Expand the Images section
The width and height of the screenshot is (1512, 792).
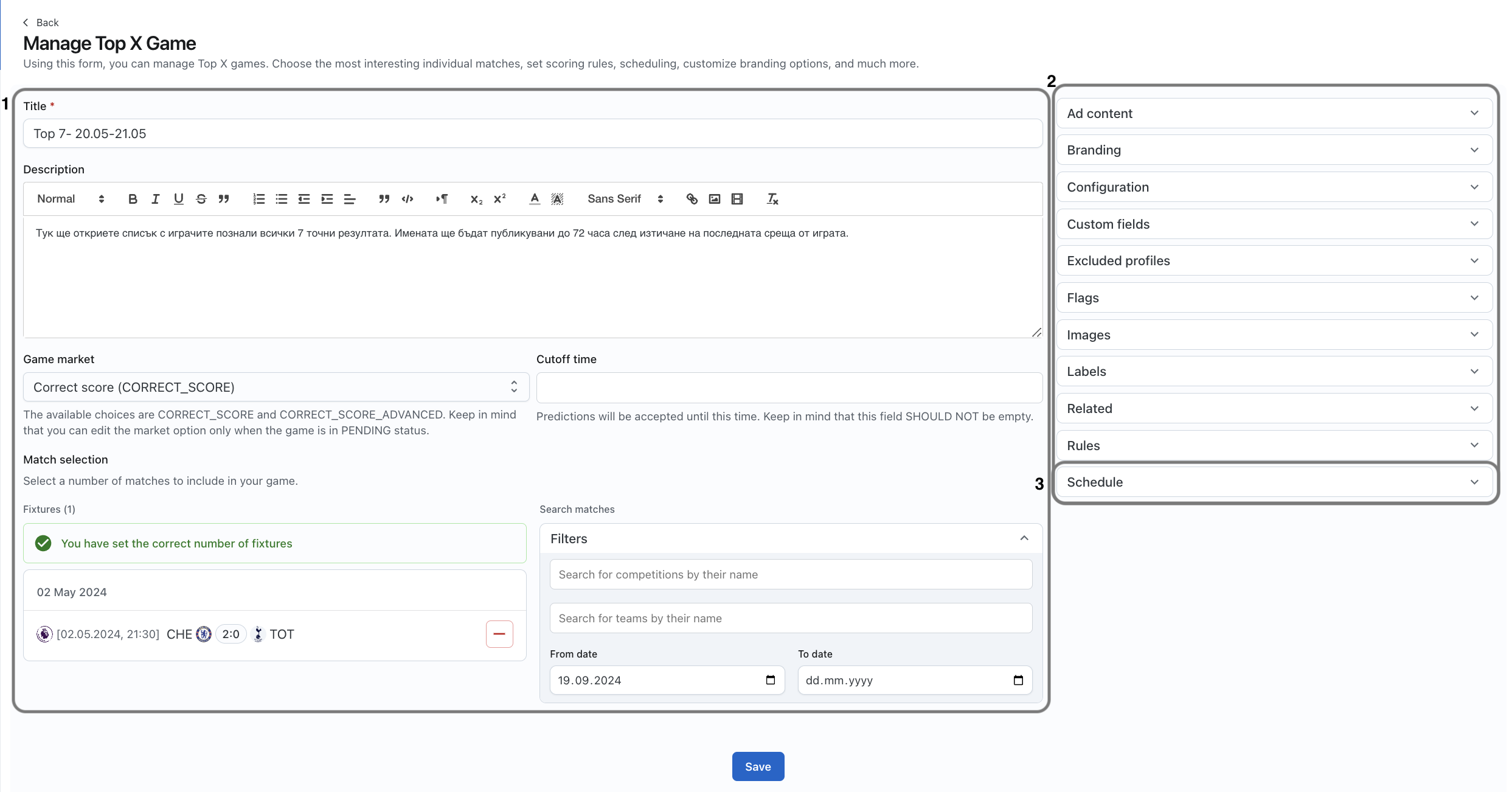(x=1274, y=335)
